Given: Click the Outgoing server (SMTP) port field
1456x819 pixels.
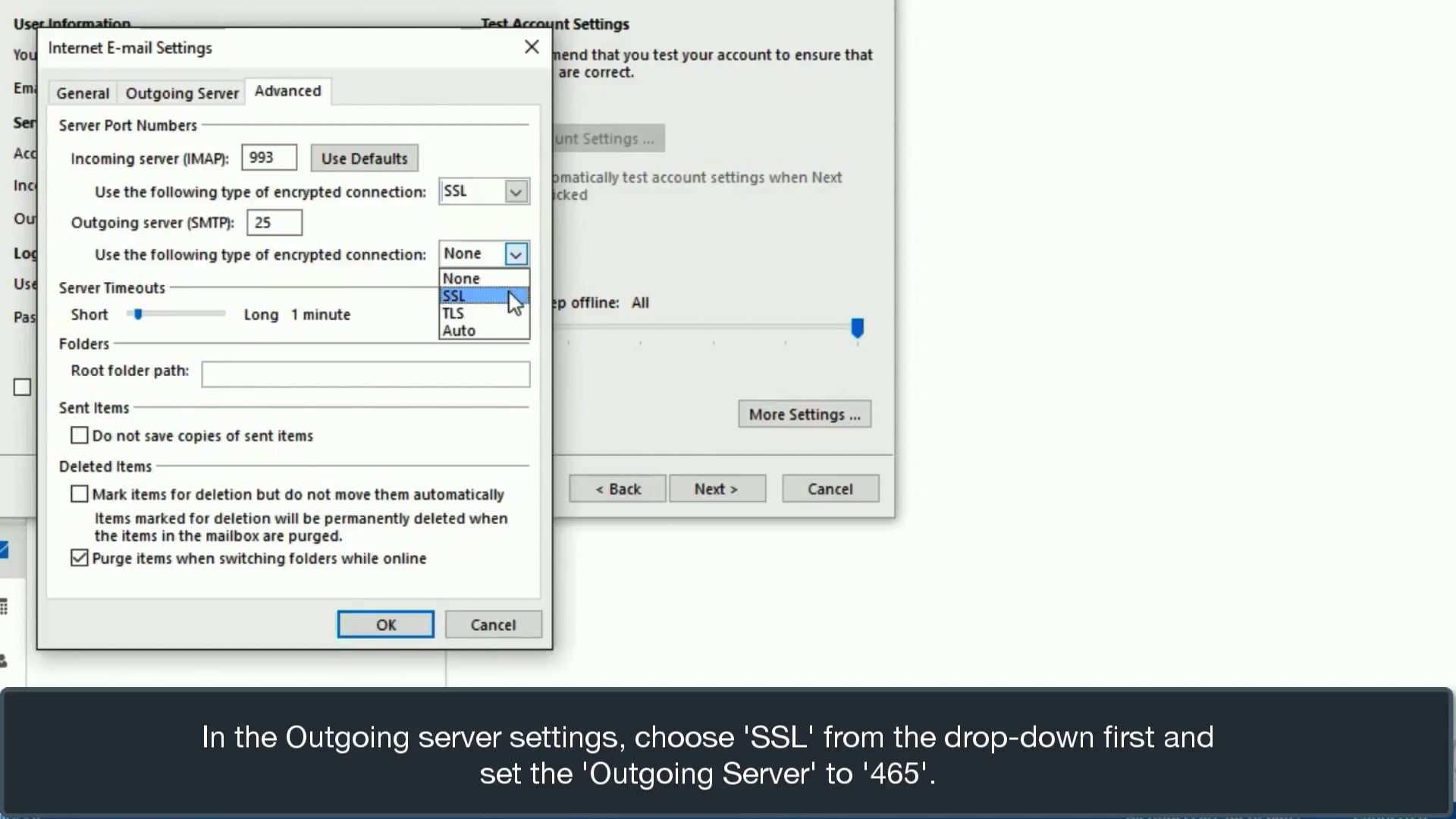Looking at the screenshot, I should pyautogui.click(x=274, y=223).
